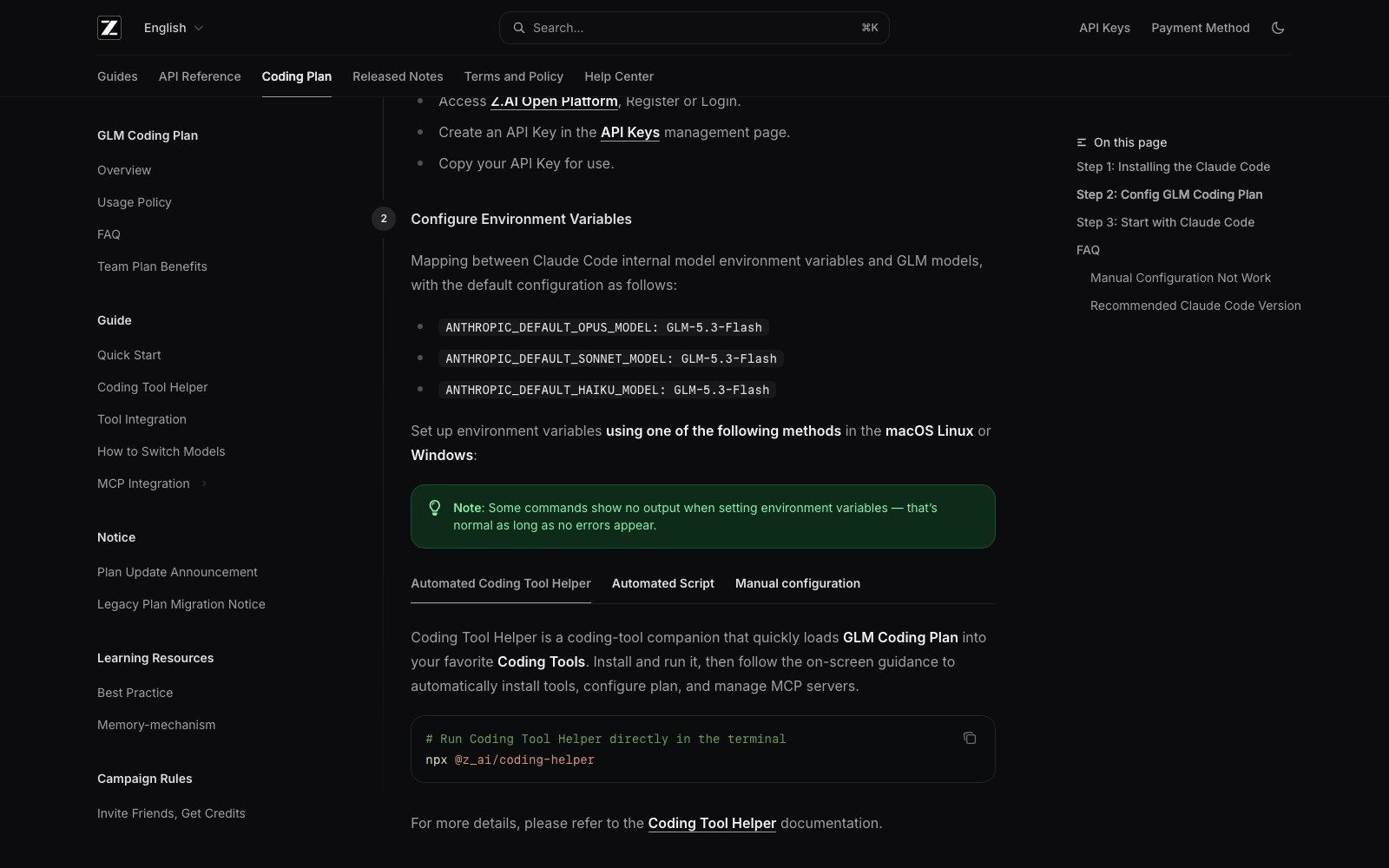This screenshot has height=868, width=1389.
Task: Jump to Step 2: Config GLM Coding Plan
Action: tap(1169, 194)
